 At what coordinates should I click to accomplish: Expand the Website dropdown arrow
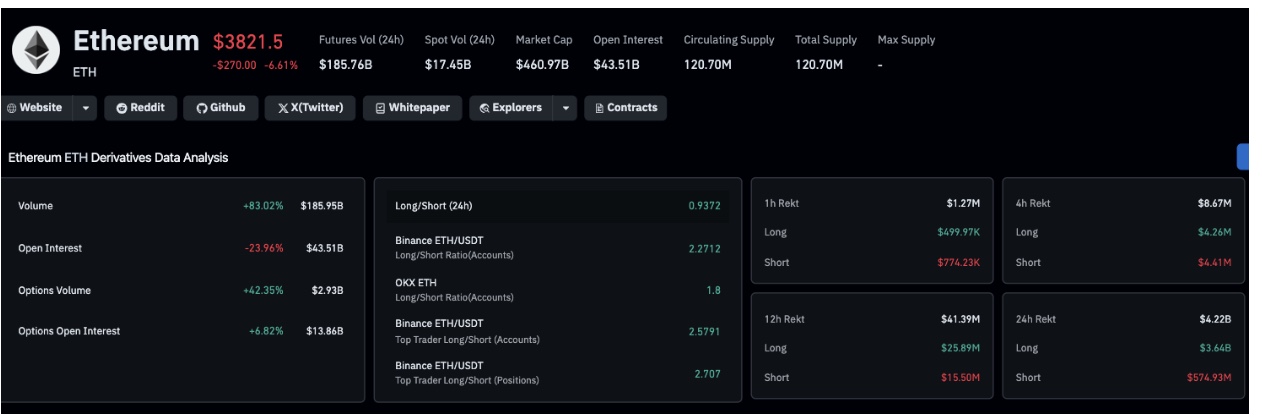tap(85, 108)
